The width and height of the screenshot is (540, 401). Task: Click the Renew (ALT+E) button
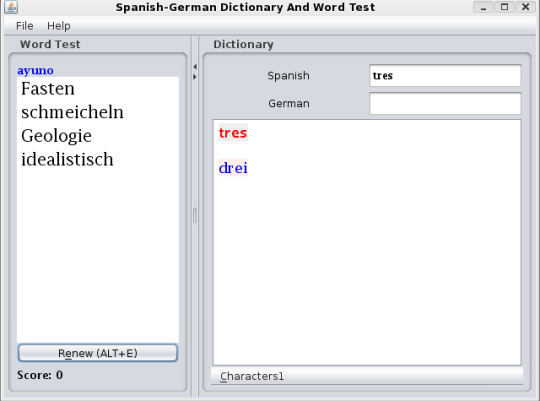click(x=98, y=353)
